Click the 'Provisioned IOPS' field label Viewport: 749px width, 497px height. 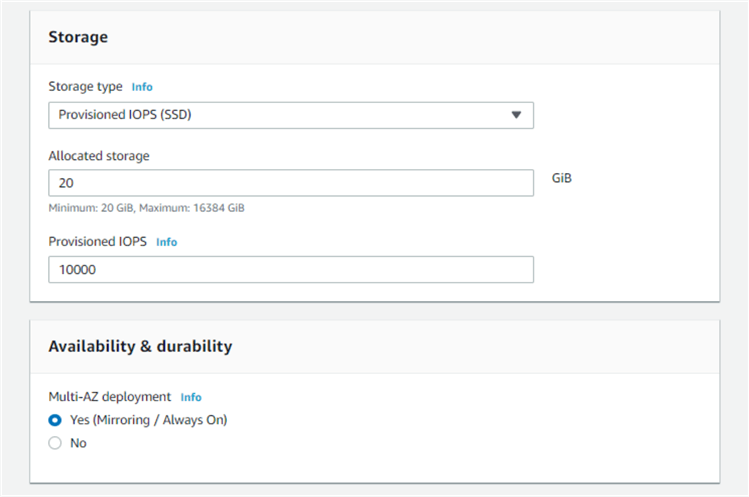(98, 242)
